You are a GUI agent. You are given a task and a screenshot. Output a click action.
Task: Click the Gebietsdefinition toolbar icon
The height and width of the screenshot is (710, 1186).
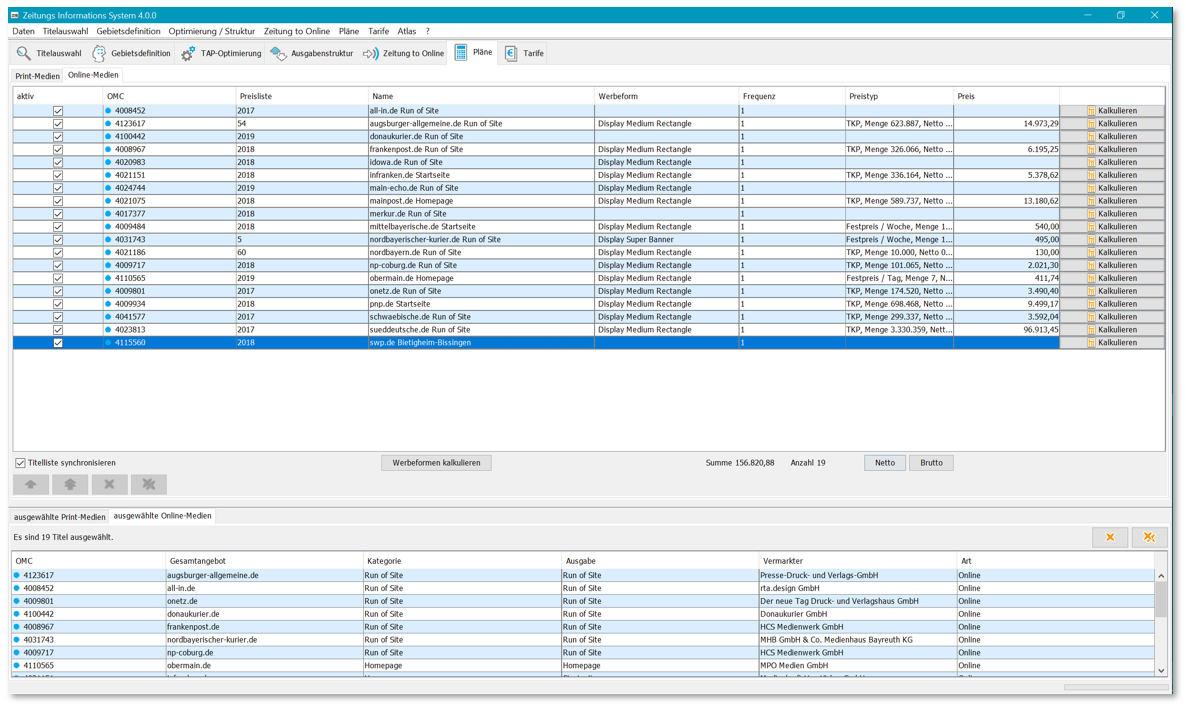coord(99,54)
